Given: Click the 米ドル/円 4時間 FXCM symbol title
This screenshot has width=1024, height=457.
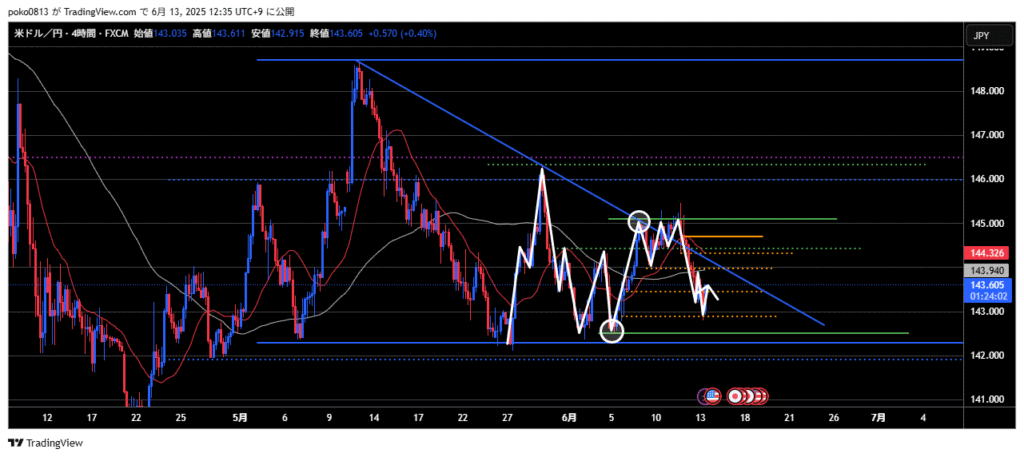Looking at the screenshot, I should [58, 35].
